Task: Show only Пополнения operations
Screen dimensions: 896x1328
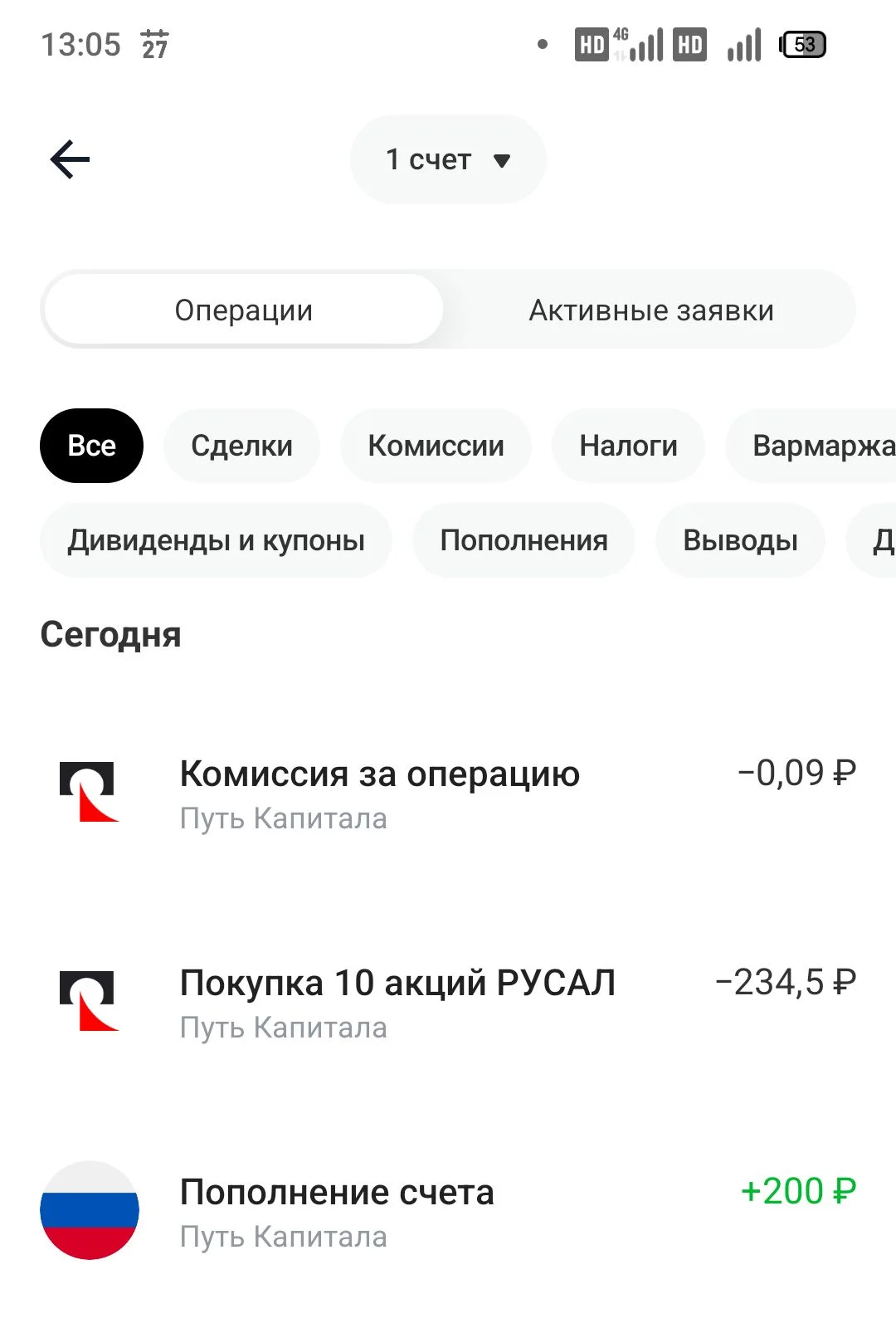Action: click(x=523, y=540)
